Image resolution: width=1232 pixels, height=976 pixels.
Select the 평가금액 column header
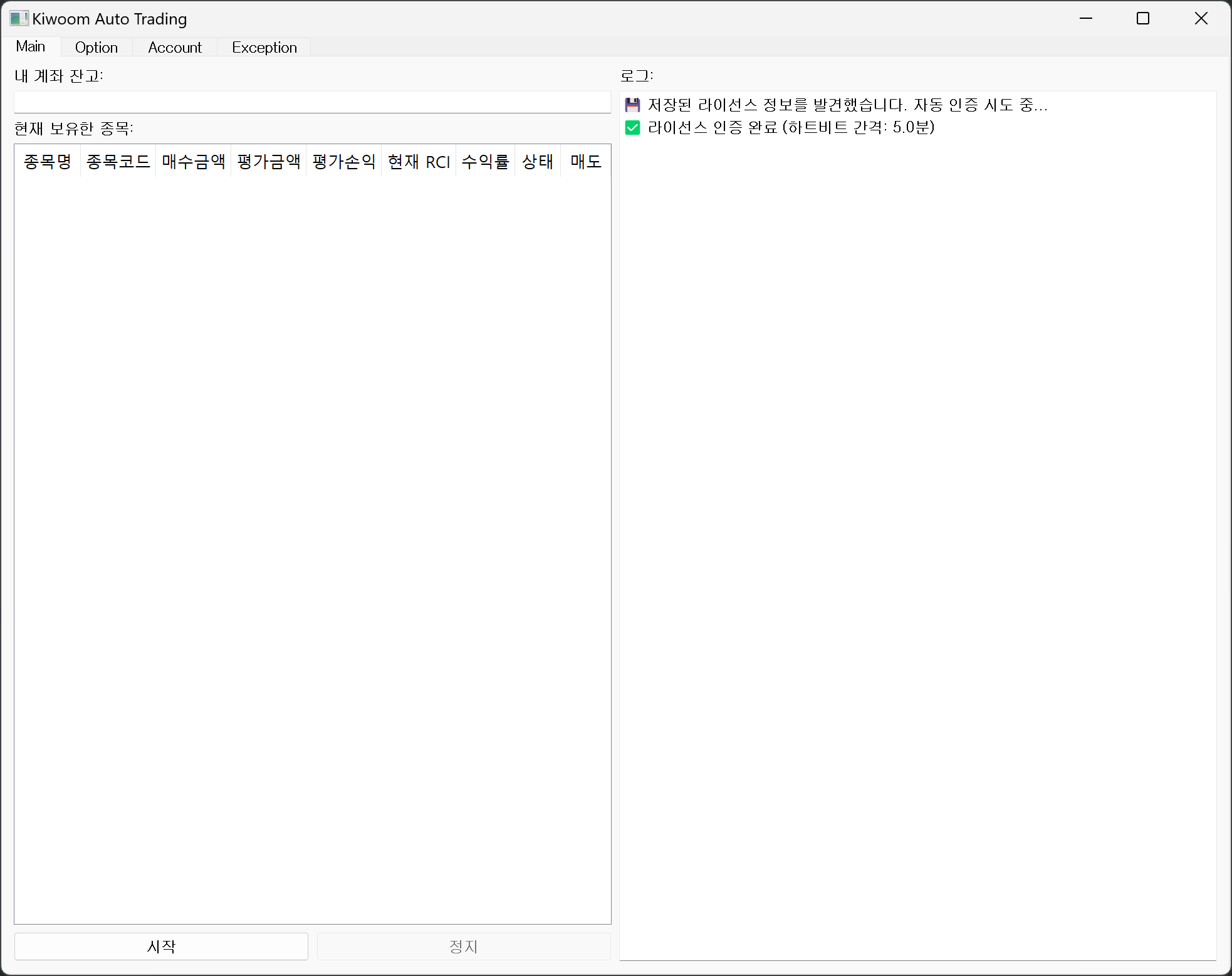(x=268, y=162)
